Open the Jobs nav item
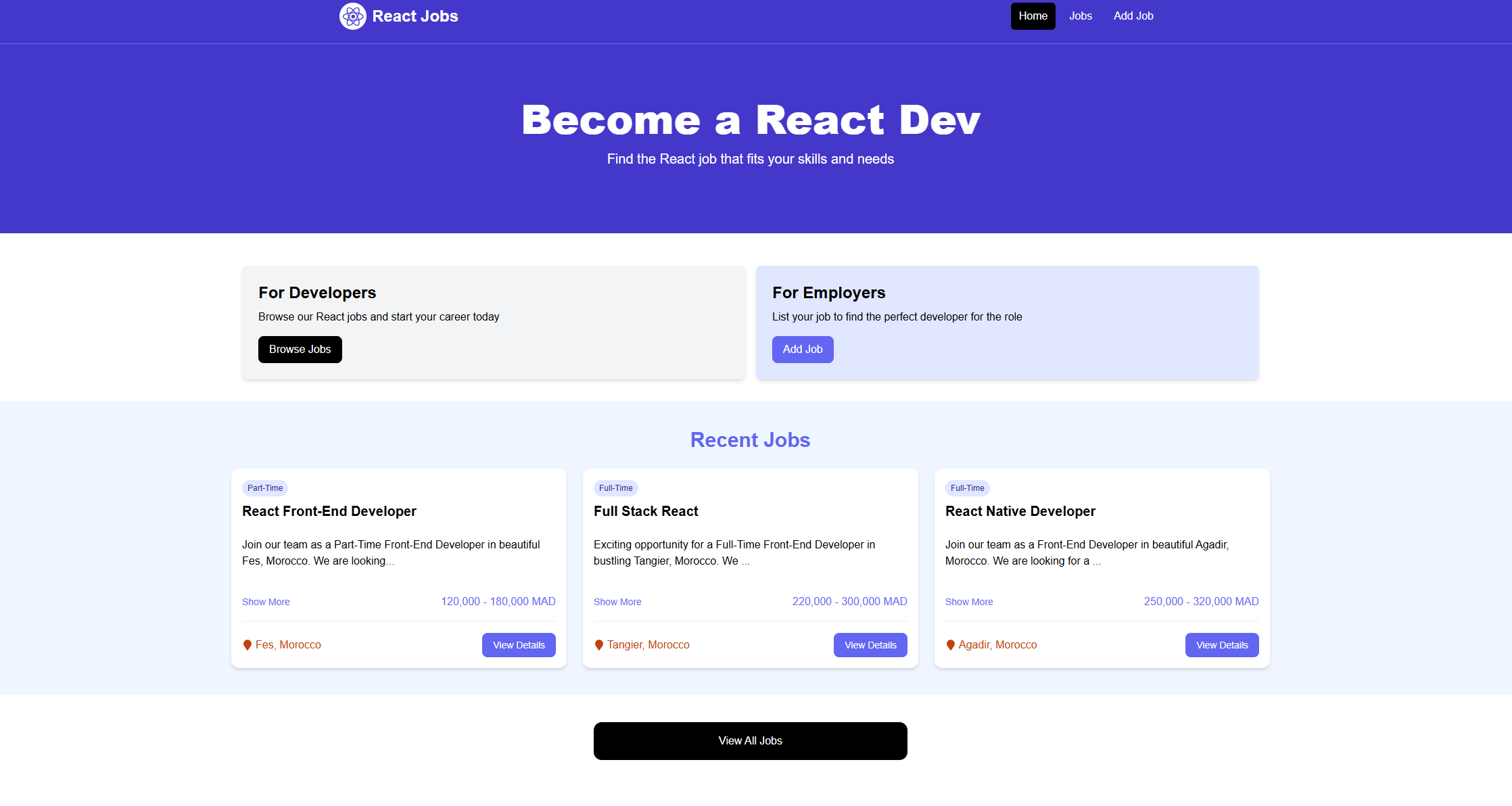Viewport: 1512px width, 806px height. [x=1081, y=16]
